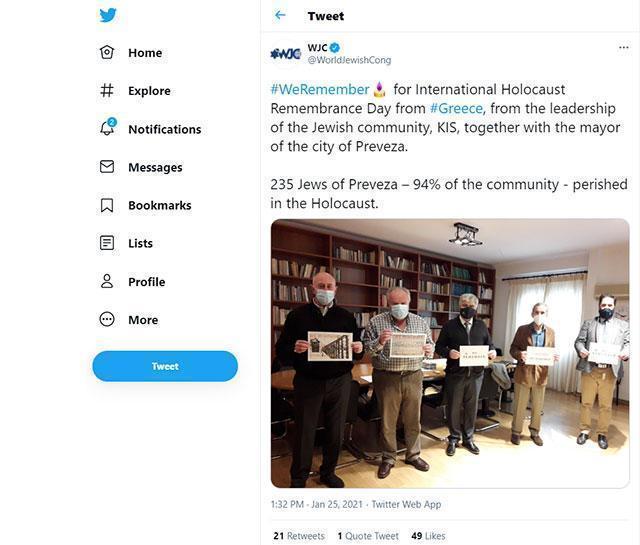
Task: Open the tweet options three-dot menu
Action: point(623,47)
